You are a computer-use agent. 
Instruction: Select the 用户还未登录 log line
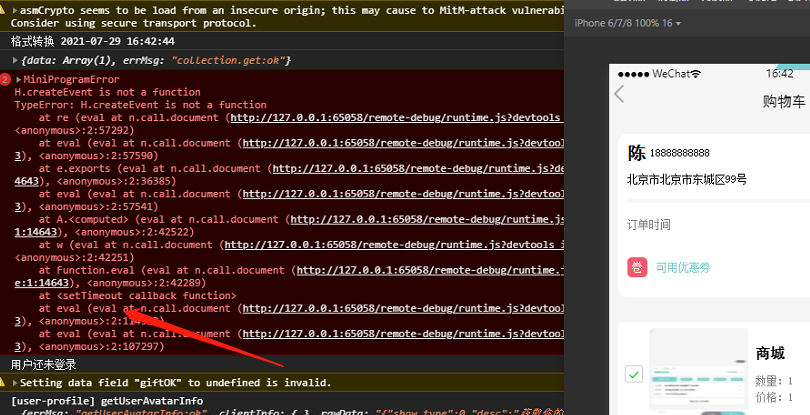point(43,365)
